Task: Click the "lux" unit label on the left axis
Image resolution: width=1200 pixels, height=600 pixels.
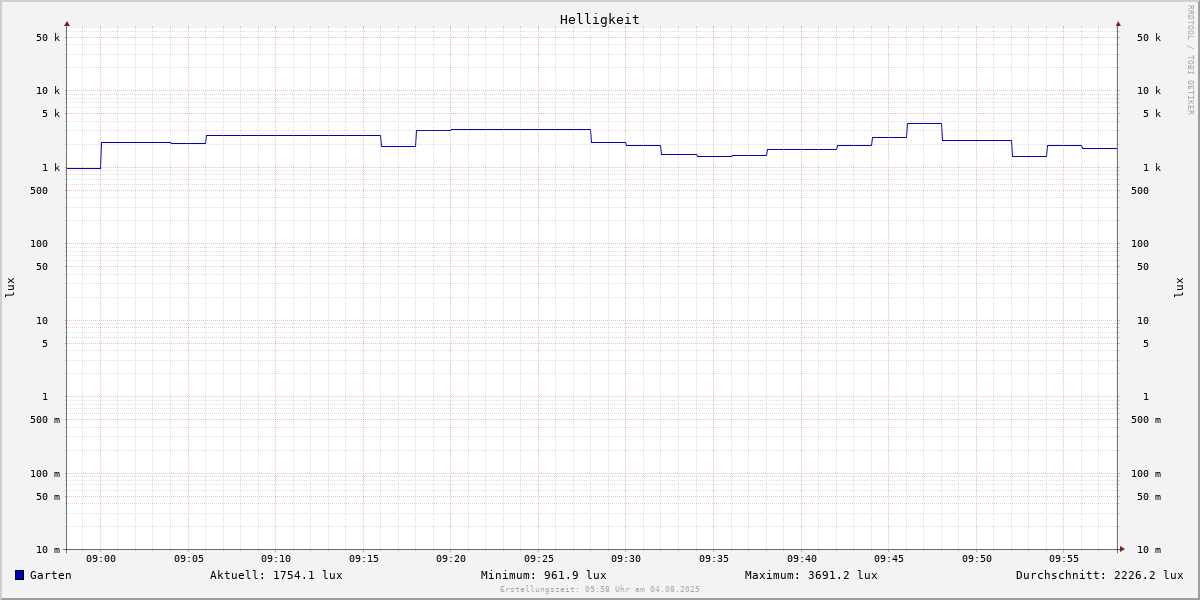Action: coord(10,288)
